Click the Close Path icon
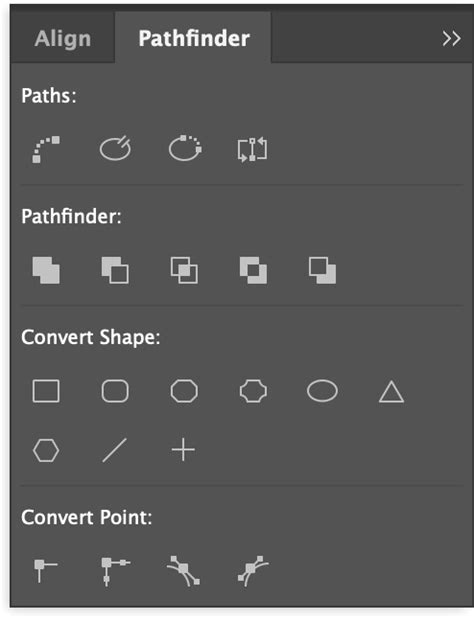474x621 pixels. point(185,148)
